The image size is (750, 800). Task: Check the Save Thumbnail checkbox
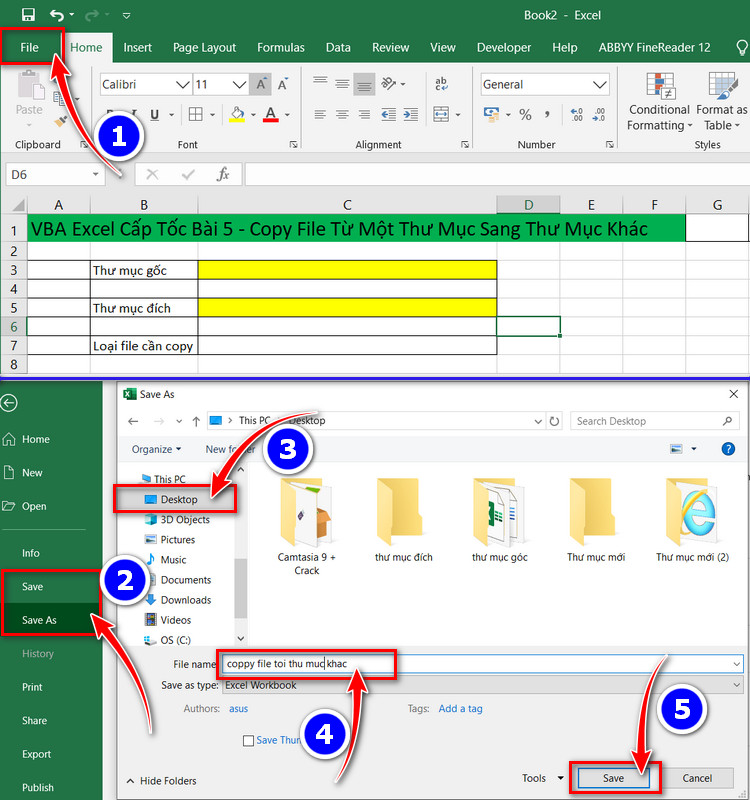tap(248, 740)
